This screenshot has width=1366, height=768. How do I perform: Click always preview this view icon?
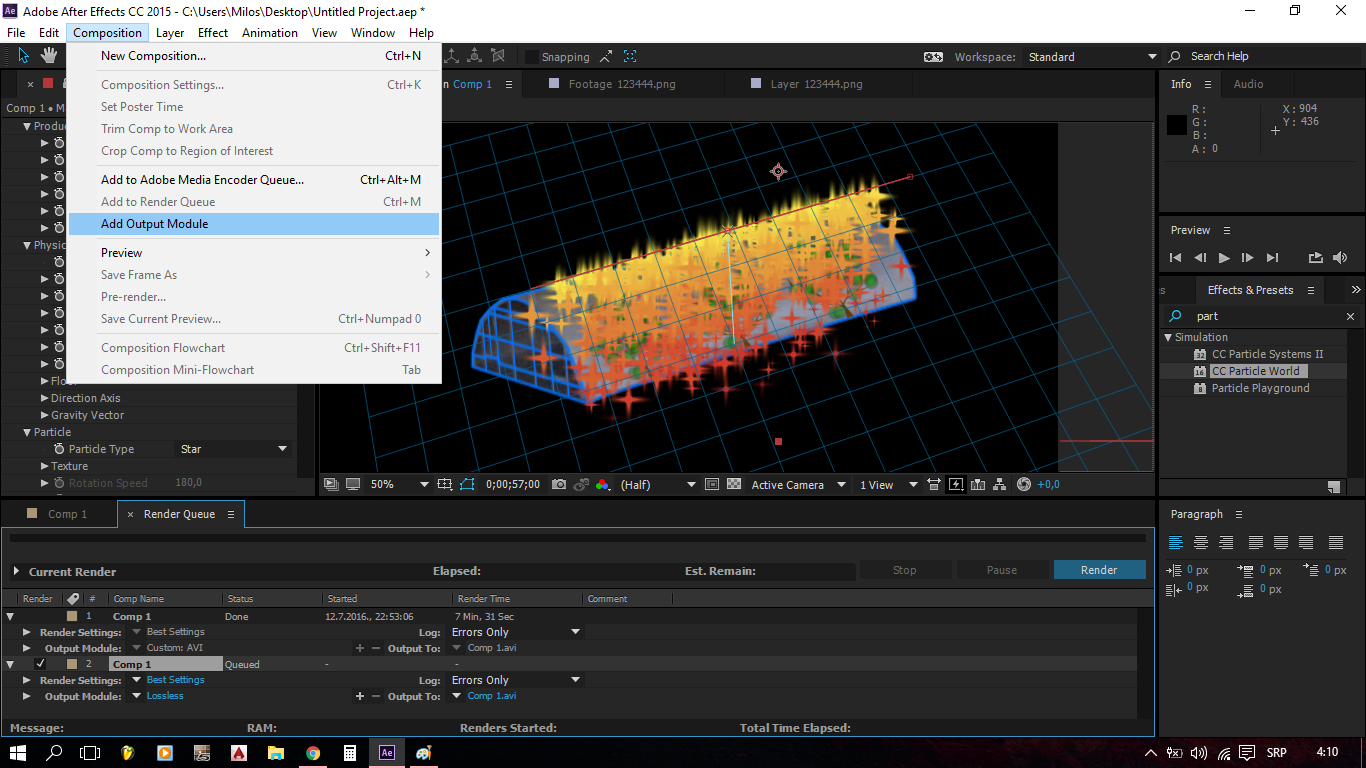[331, 484]
